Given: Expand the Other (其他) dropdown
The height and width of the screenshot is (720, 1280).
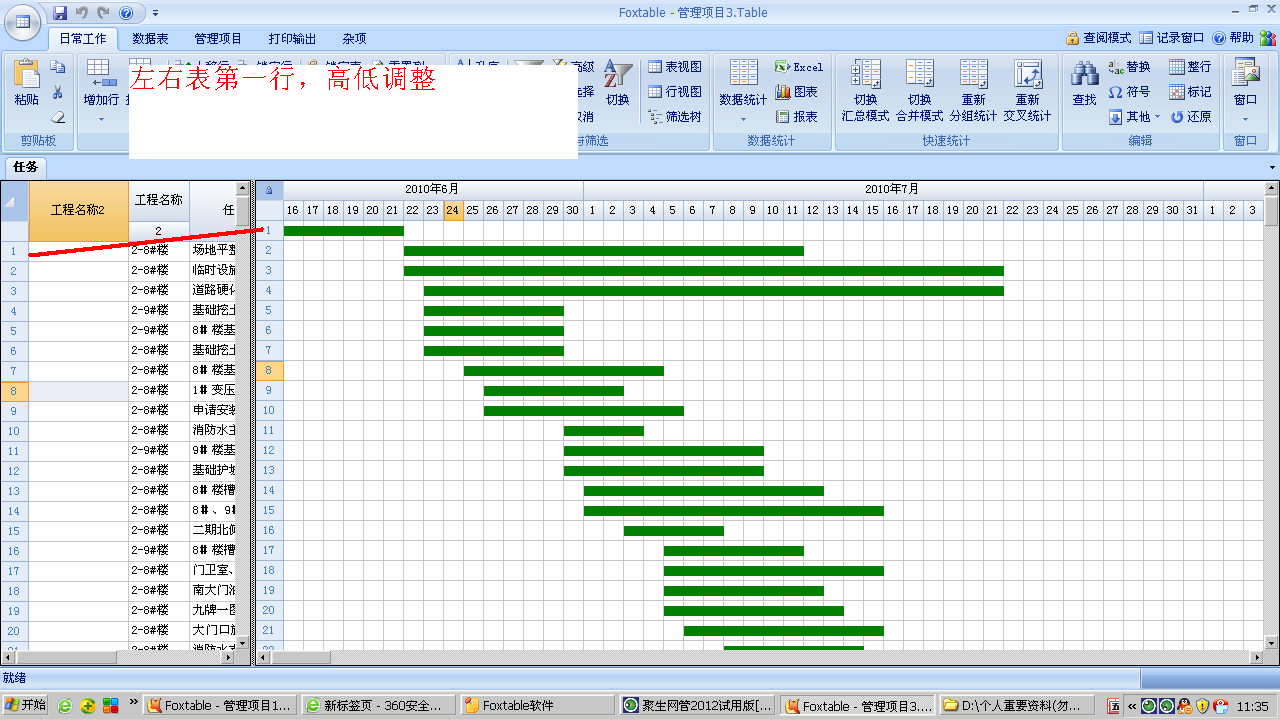Looking at the screenshot, I should click(x=1135, y=117).
